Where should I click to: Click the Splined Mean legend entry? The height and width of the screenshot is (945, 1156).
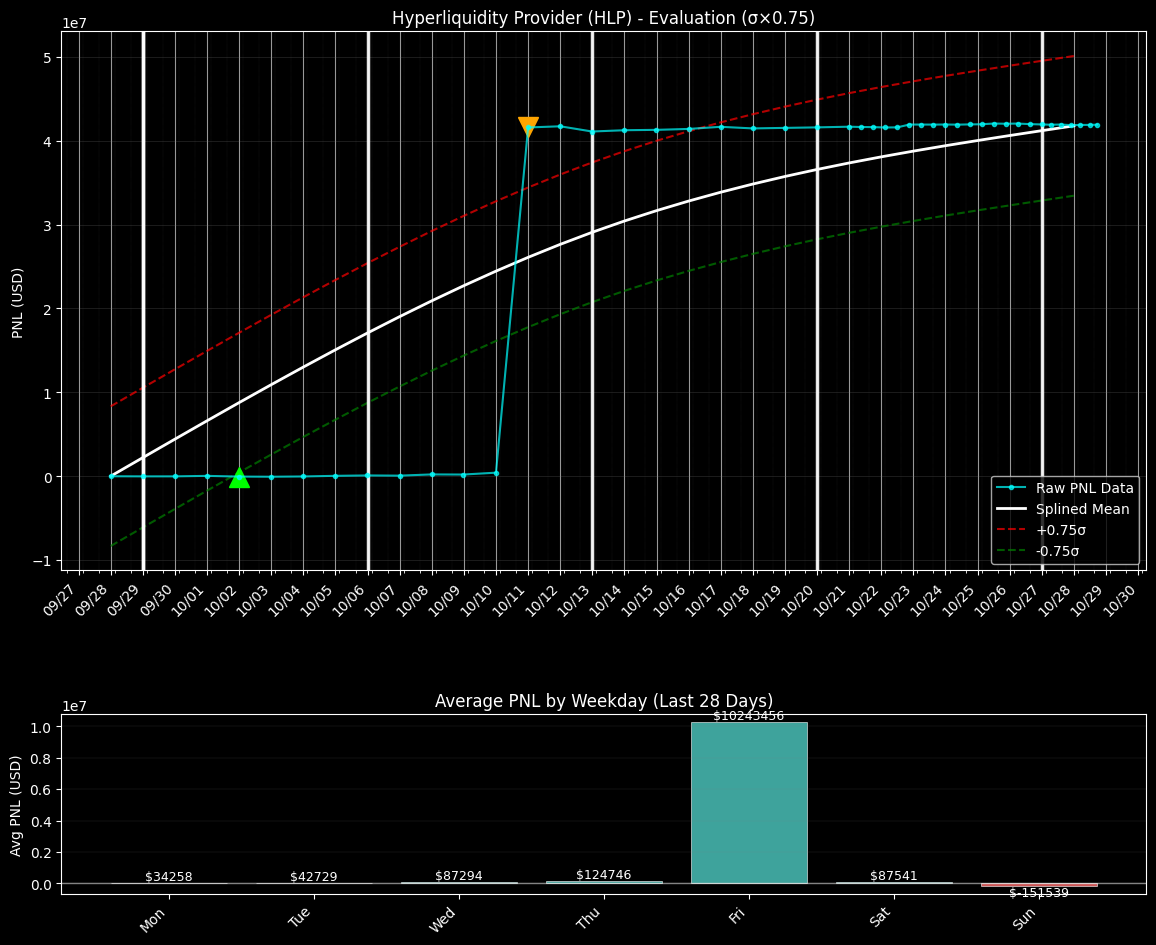pos(1082,509)
